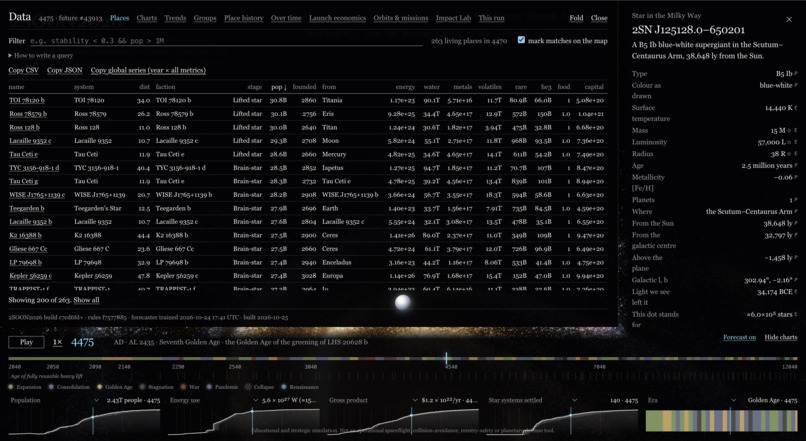
Task: Click the Renaissance legend dot
Action: click(284, 387)
